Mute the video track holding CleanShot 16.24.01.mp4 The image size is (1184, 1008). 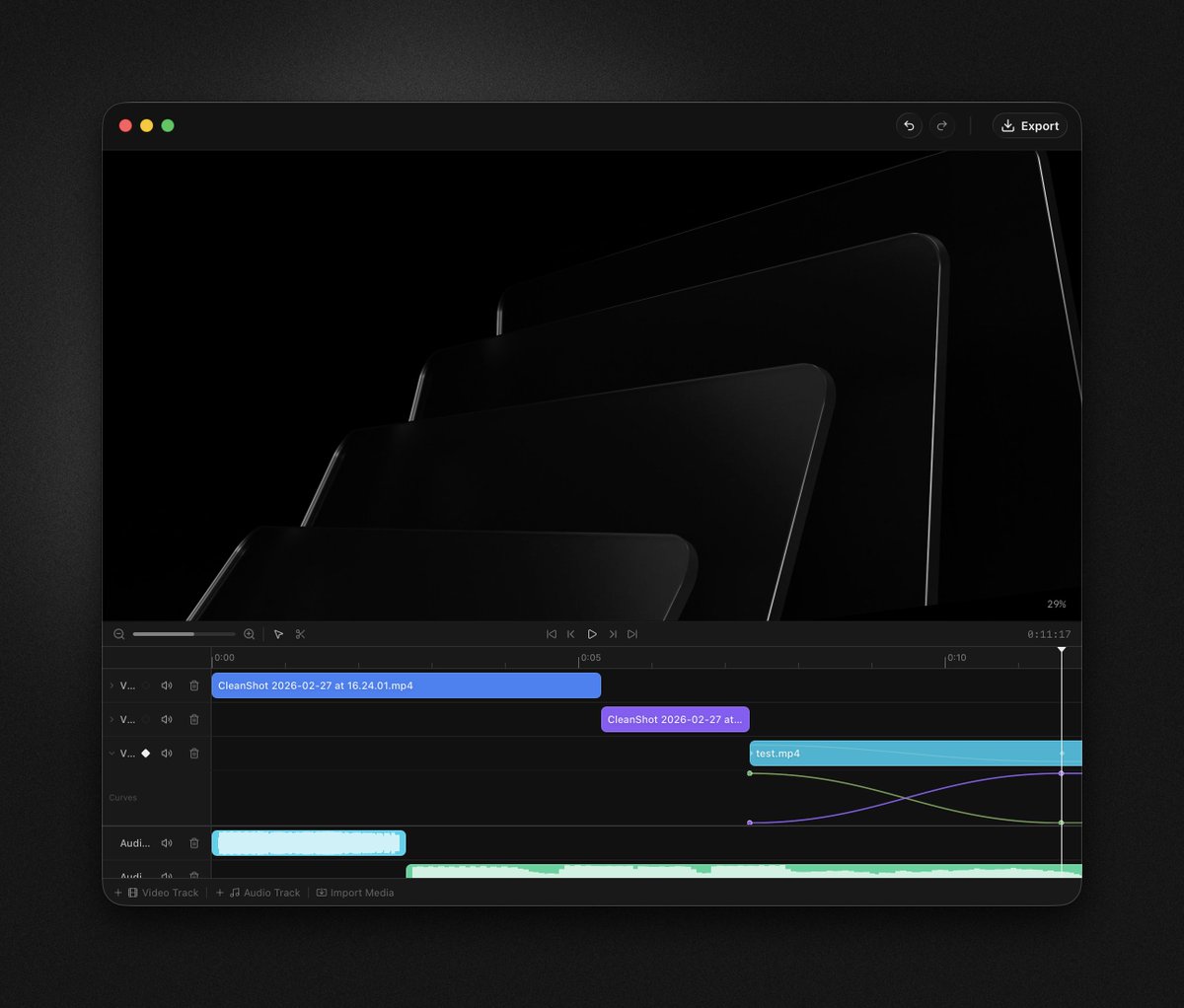point(167,685)
